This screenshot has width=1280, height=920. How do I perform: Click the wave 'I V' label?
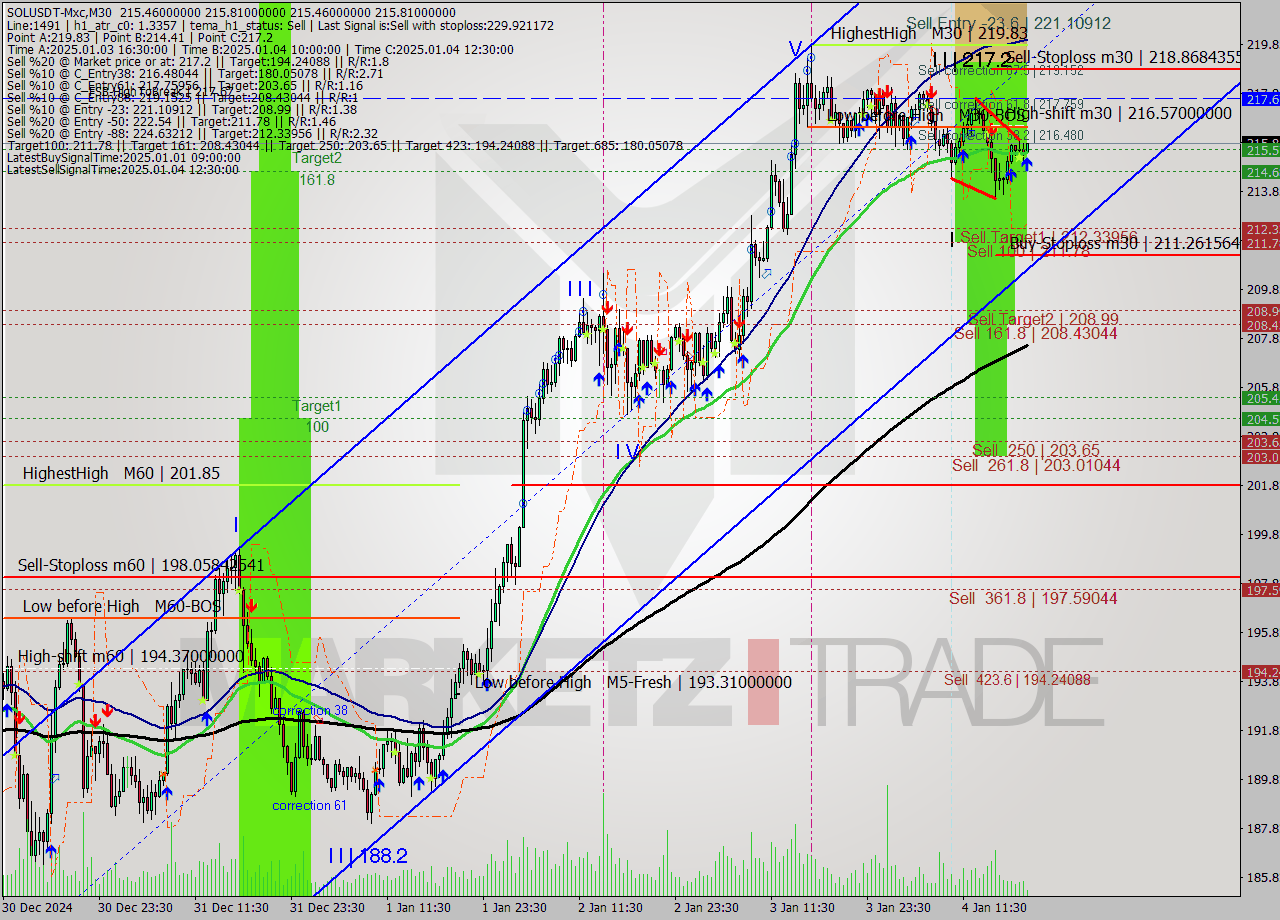[627, 452]
